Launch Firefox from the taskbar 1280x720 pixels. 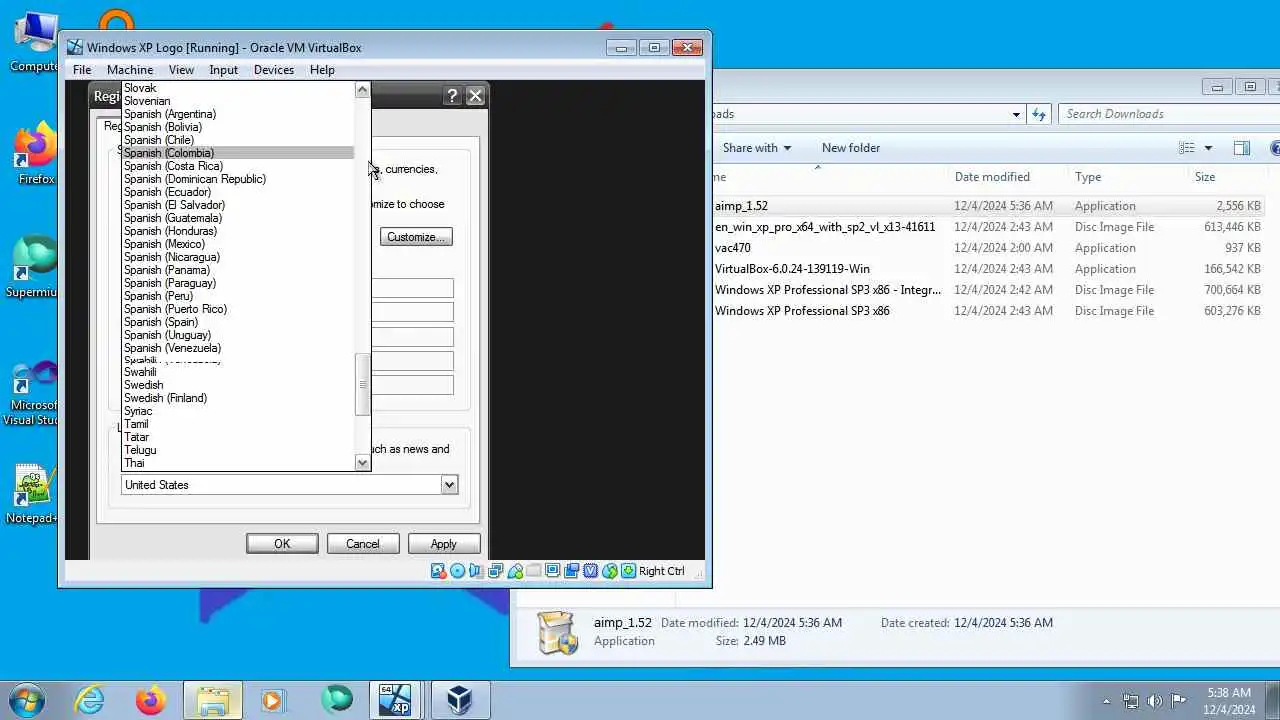pyautogui.click(x=152, y=700)
